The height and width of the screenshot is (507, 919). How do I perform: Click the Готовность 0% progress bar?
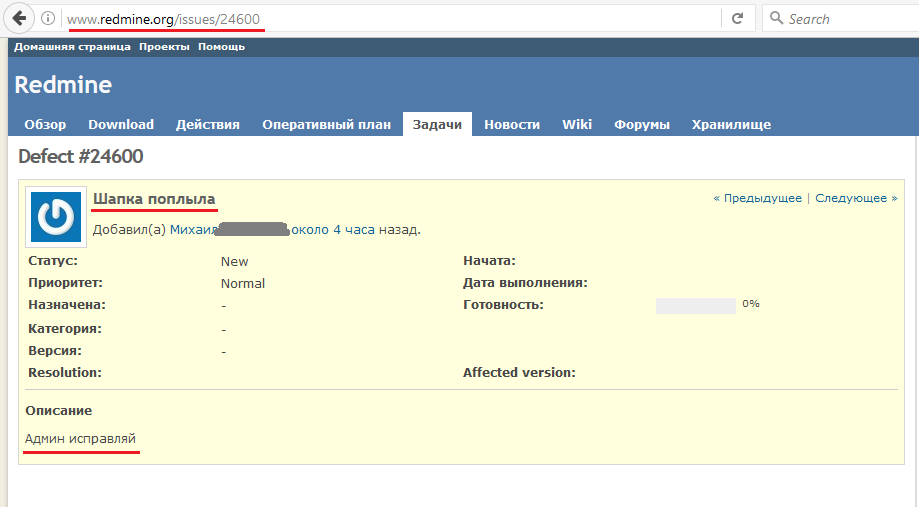tap(696, 305)
